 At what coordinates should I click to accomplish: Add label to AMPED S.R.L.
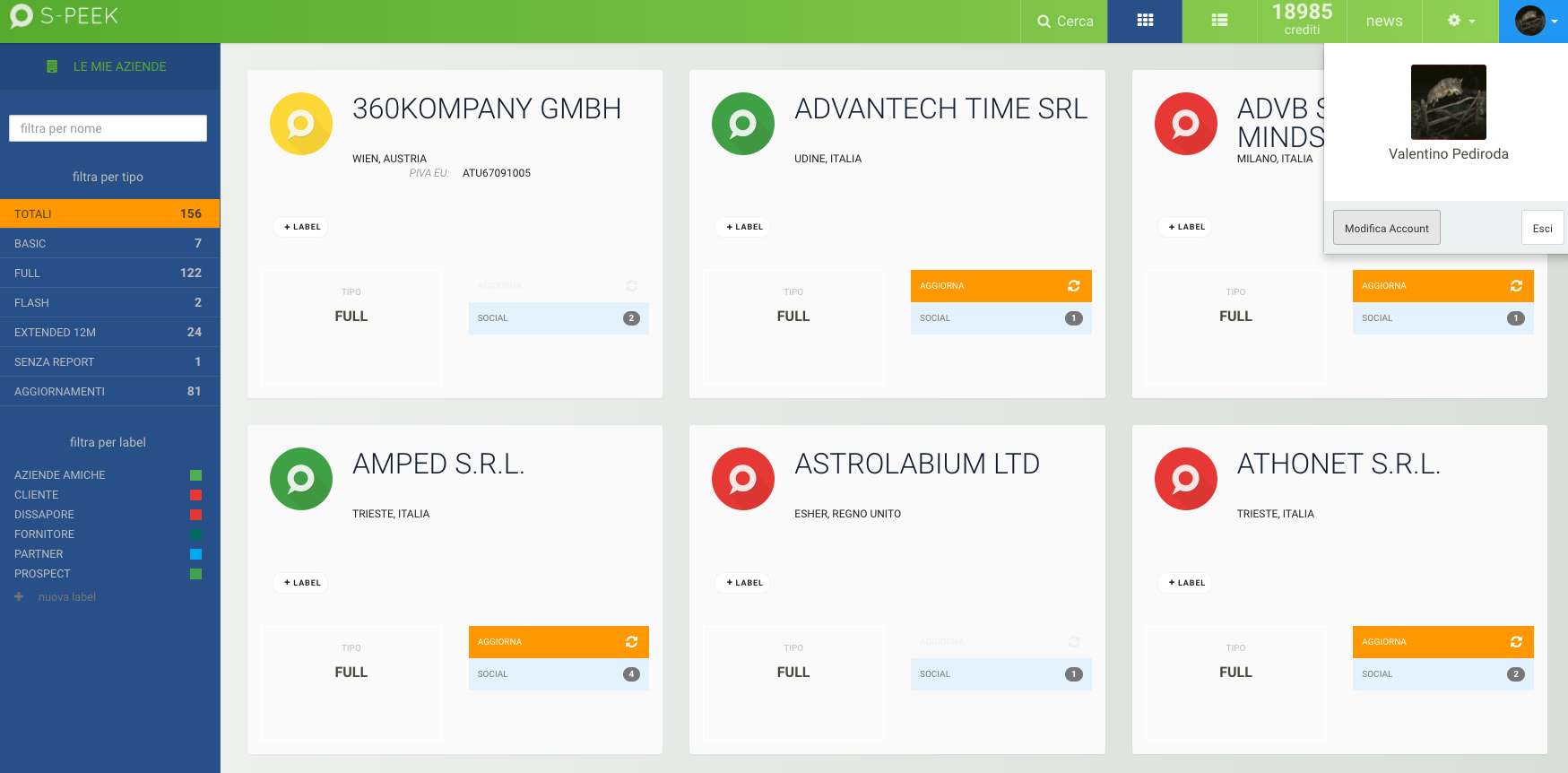point(302,583)
